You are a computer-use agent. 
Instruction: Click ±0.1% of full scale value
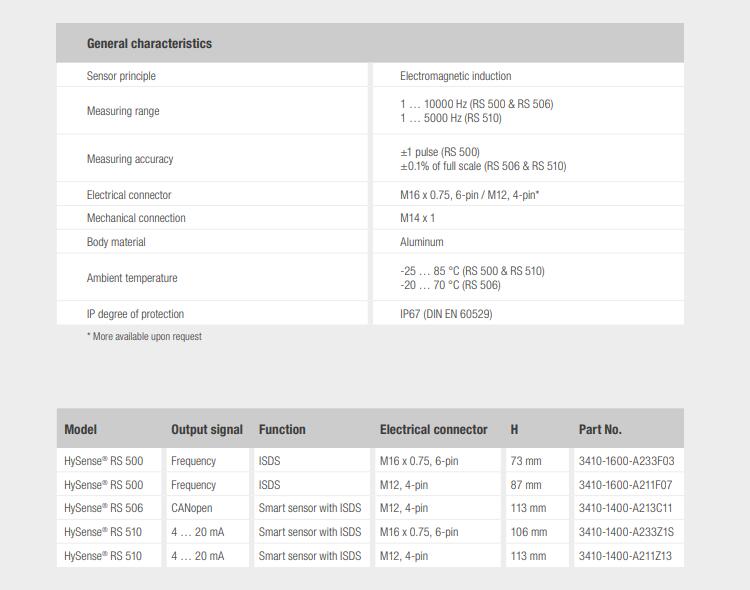(x=483, y=166)
